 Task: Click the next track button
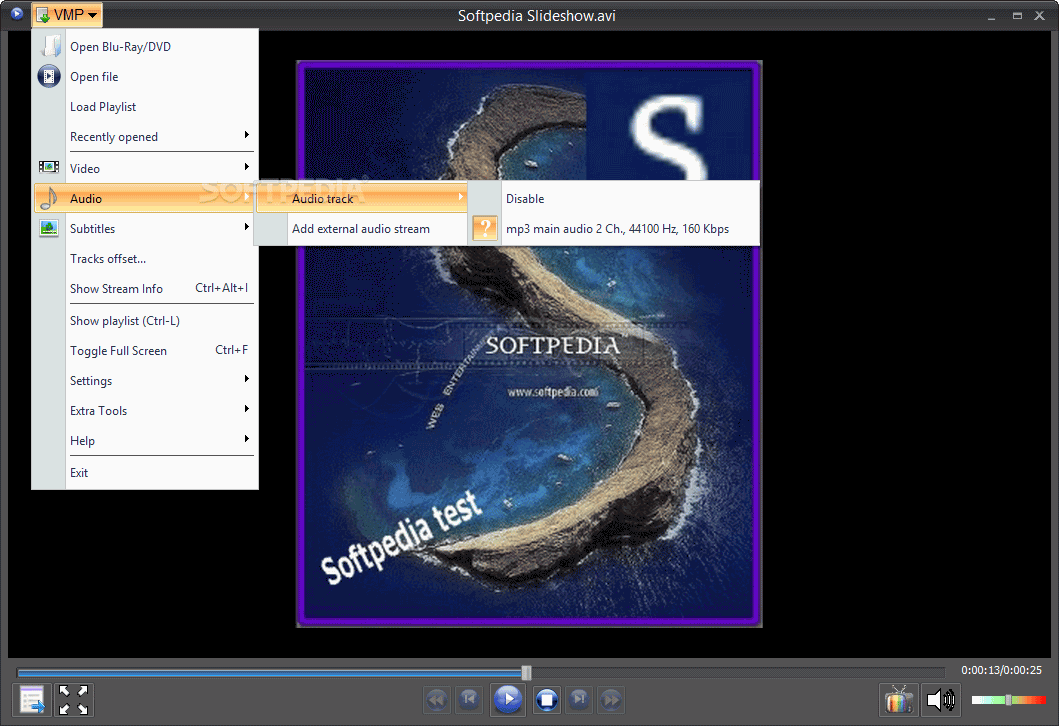tap(579, 700)
